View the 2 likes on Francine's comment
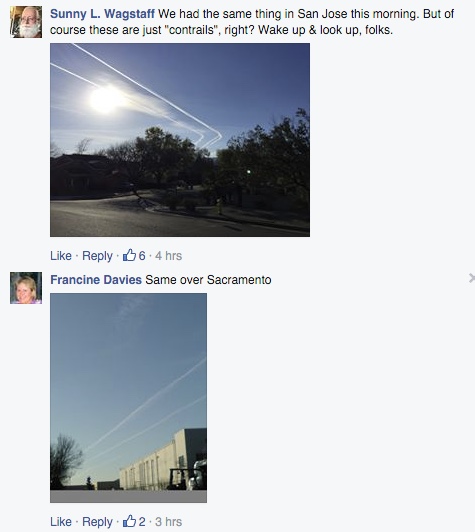The height and width of the screenshot is (532, 475). coord(141,521)
